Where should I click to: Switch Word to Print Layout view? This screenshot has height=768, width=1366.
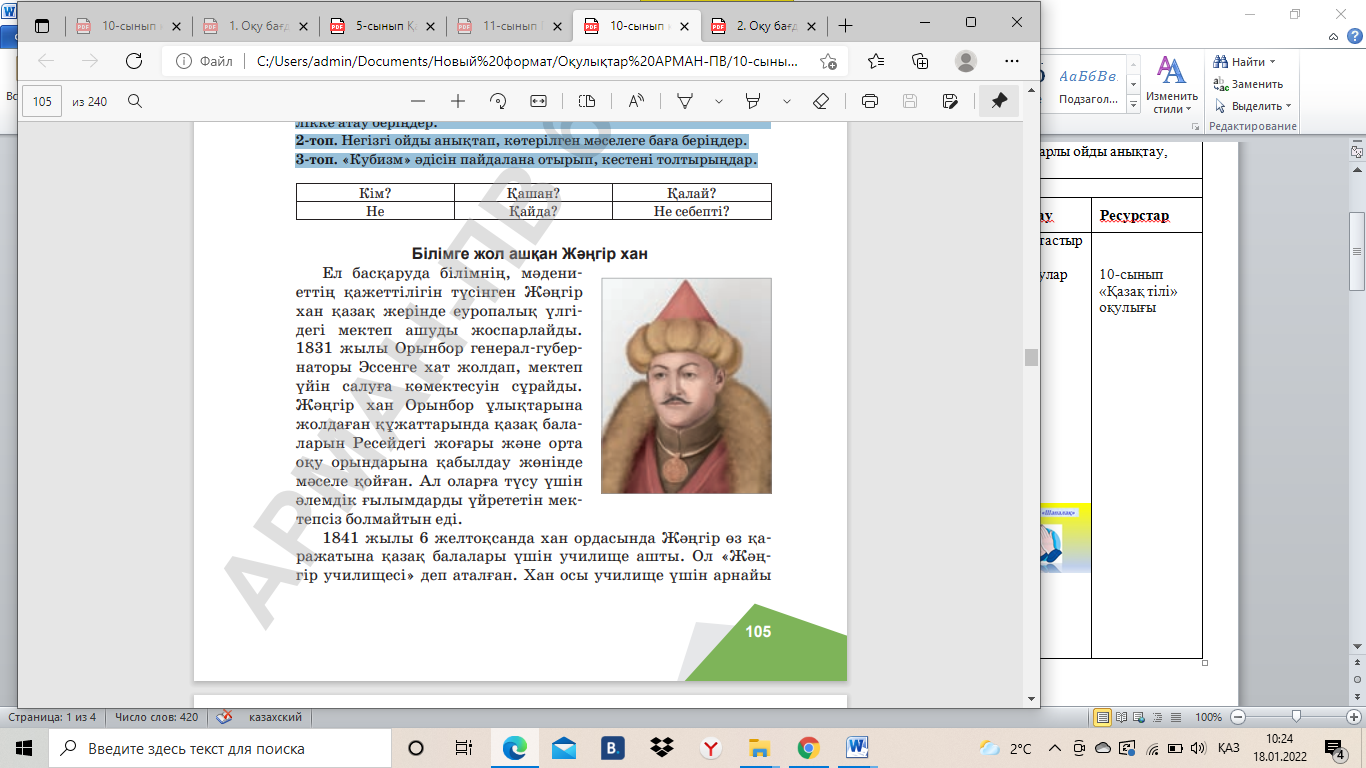(1102, 717)
